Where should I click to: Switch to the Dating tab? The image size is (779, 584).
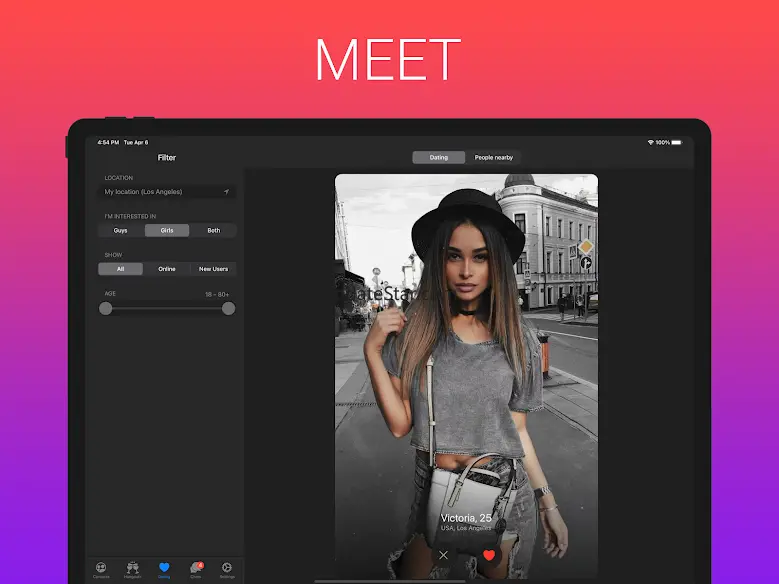[x=439, y=157]
